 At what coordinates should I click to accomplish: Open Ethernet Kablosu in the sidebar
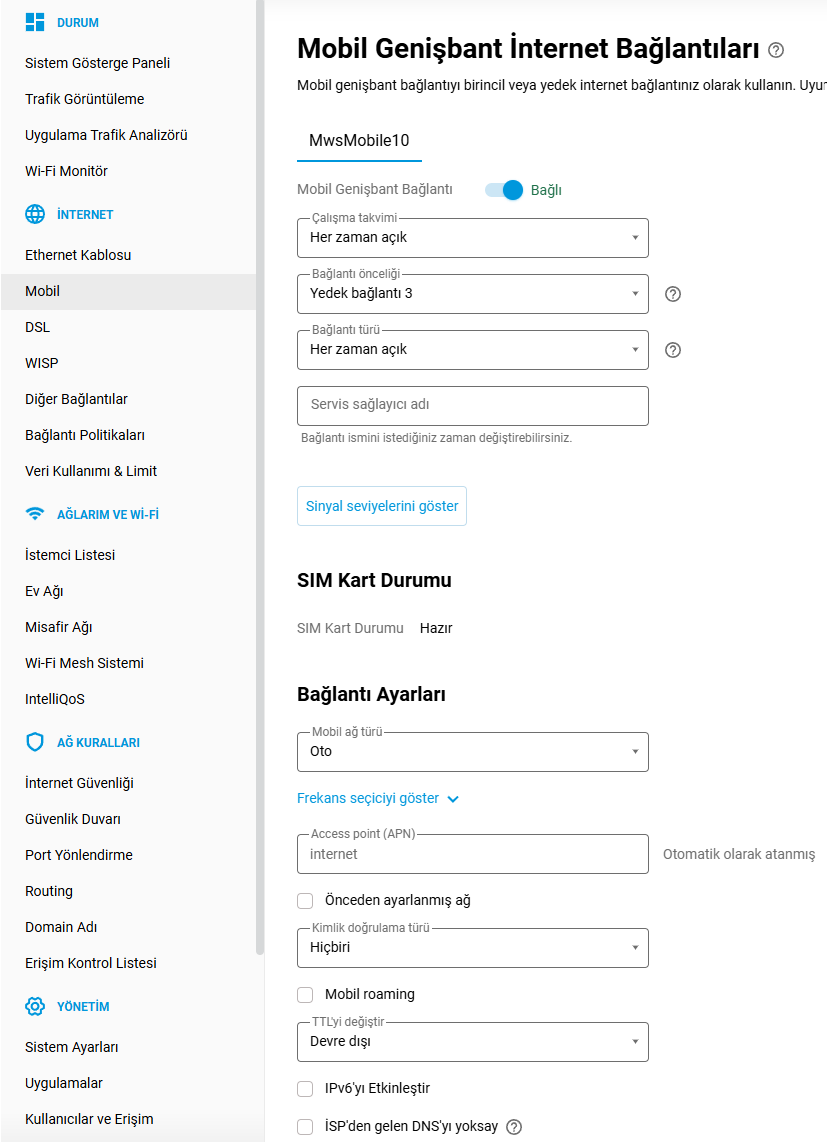[78, 255]
